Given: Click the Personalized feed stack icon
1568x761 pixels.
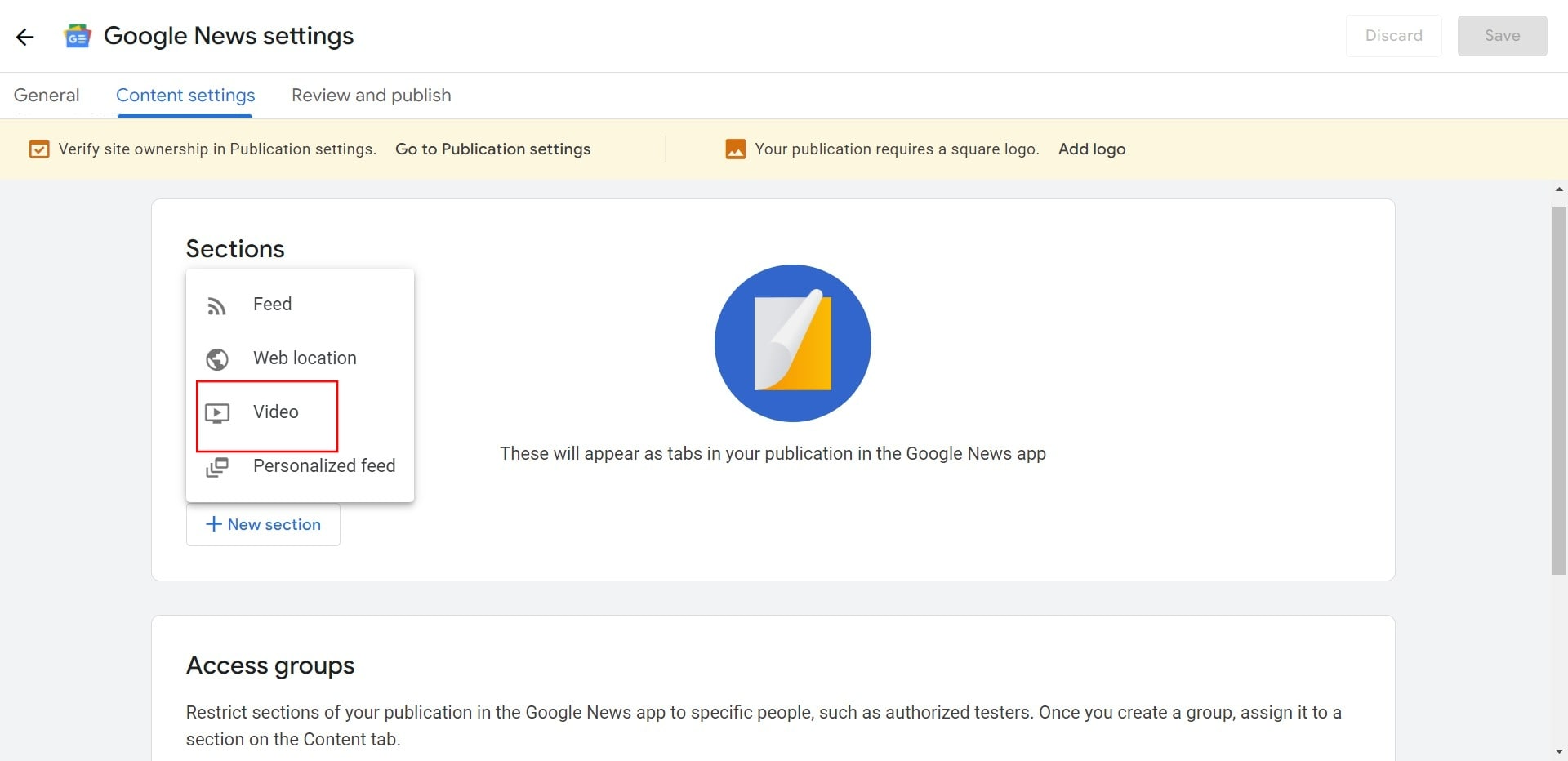Looking at the screenshot, I should (217, 467).
